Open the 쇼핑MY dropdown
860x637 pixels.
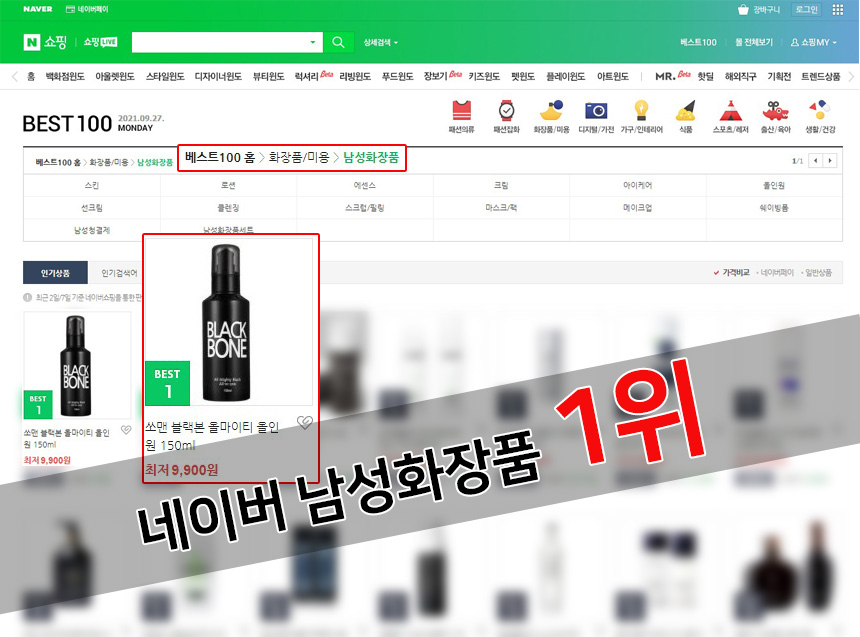click(x=813, y=42)
